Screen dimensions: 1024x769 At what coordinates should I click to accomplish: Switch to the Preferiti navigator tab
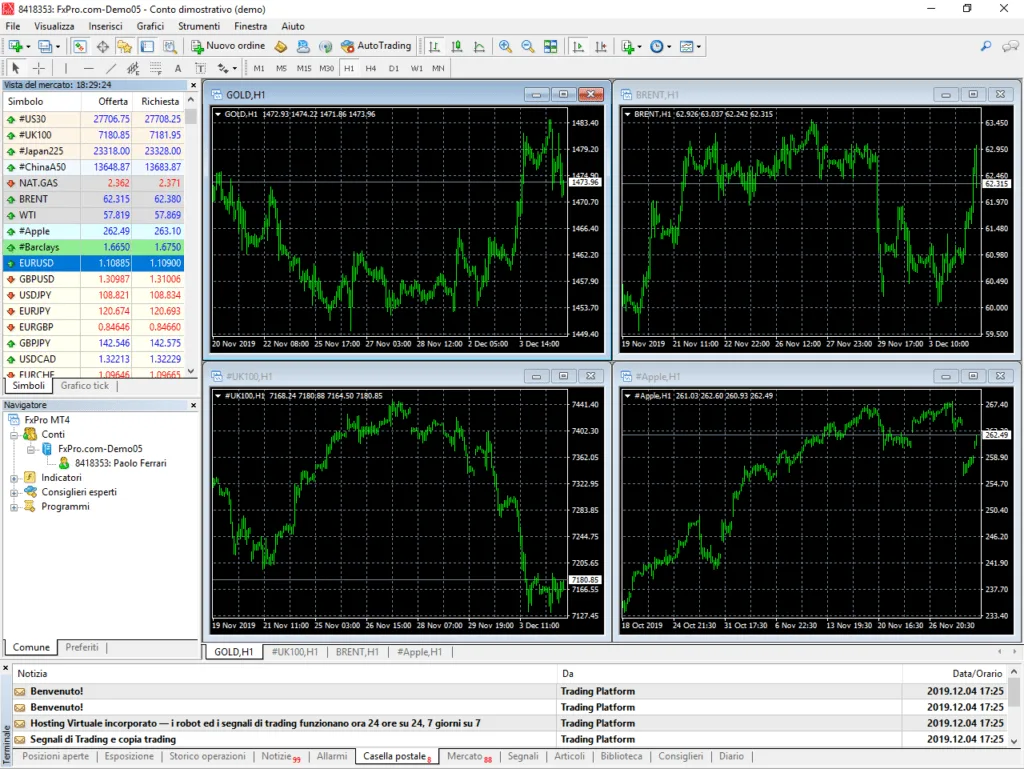click(82, 647)
